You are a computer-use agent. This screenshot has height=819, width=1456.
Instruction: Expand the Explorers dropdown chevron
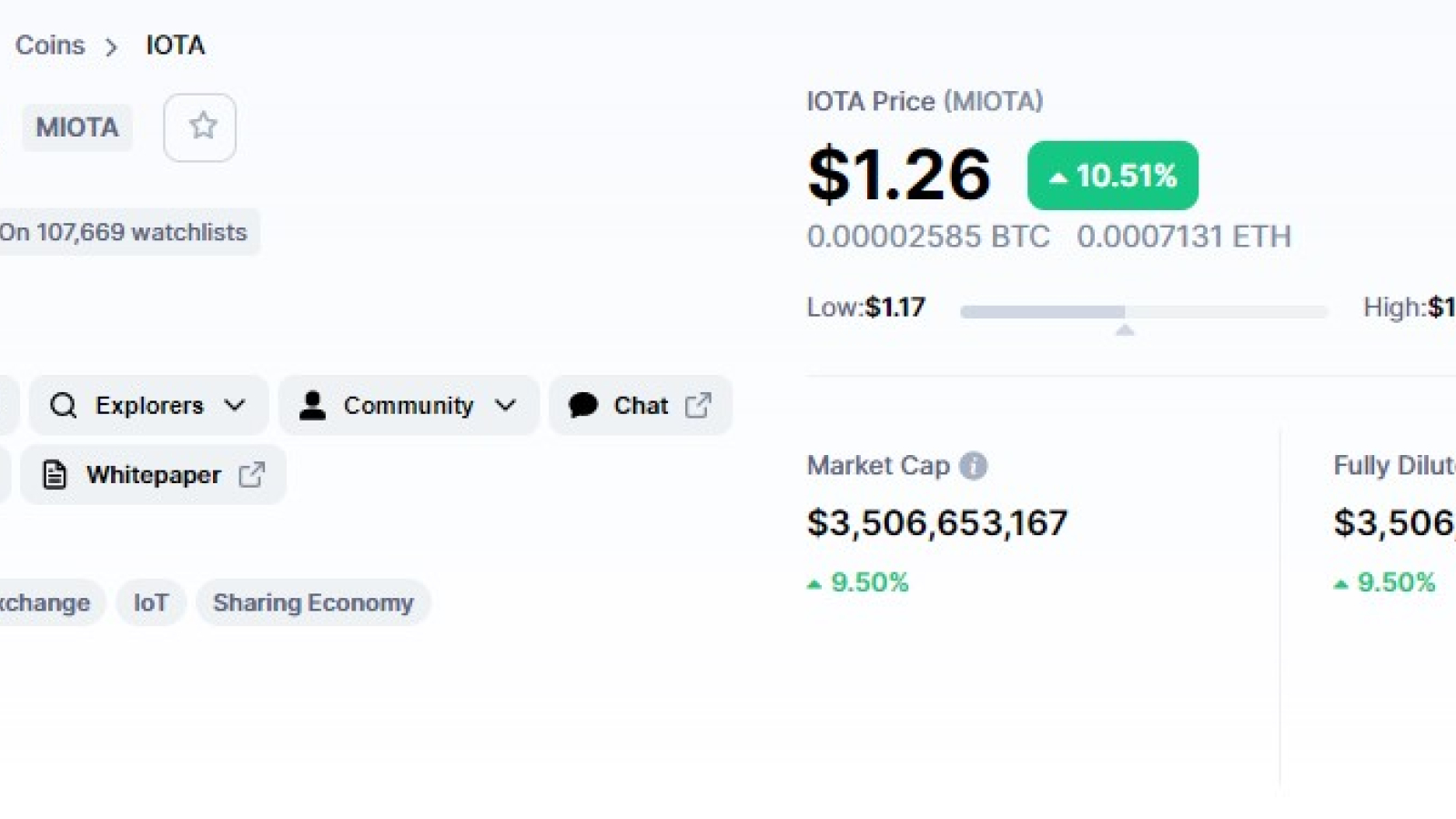point(235,405)
